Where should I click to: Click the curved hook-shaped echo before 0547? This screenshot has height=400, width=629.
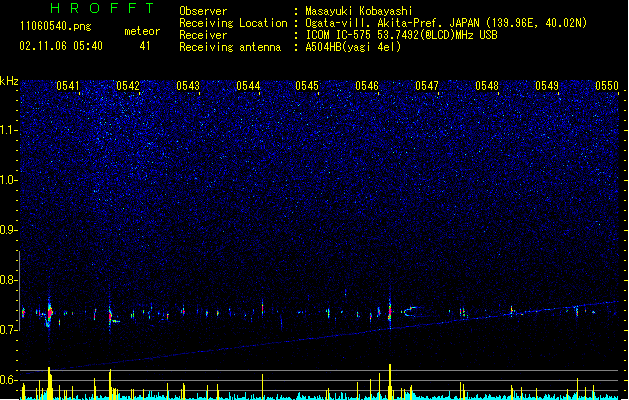tap(410, 311)
